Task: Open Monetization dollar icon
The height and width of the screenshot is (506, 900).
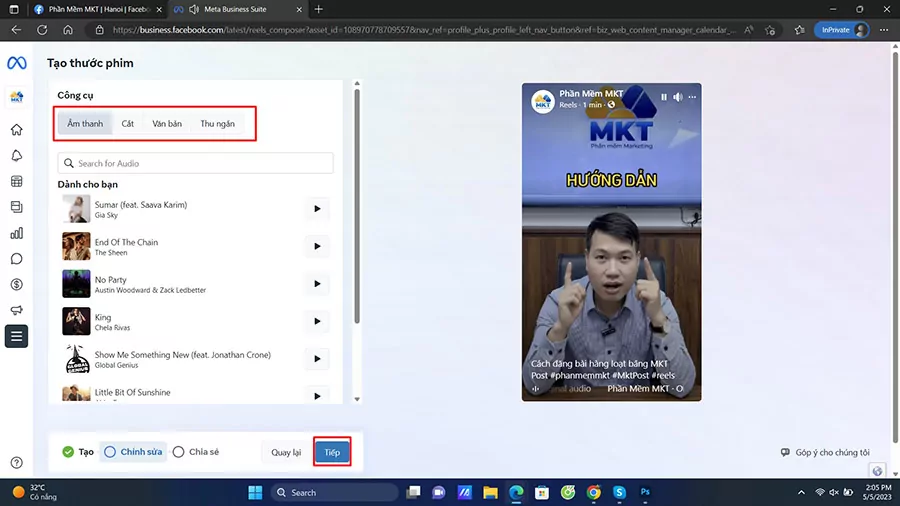Action: 17,285
